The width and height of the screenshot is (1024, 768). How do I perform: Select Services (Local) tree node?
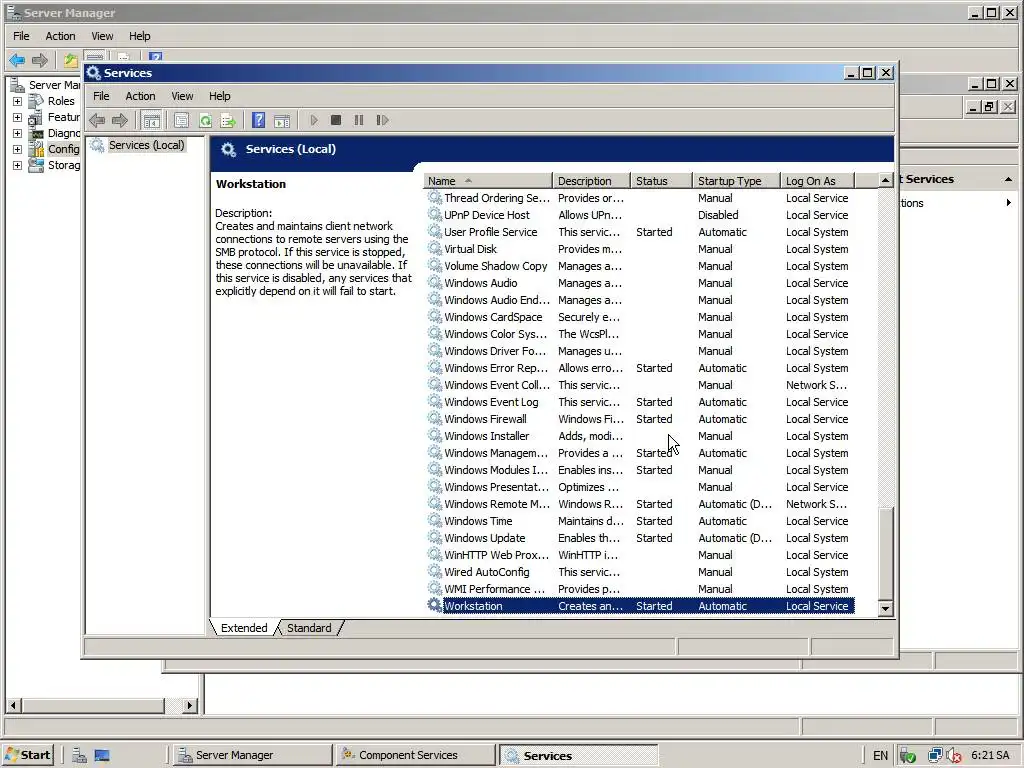[146, 145]
